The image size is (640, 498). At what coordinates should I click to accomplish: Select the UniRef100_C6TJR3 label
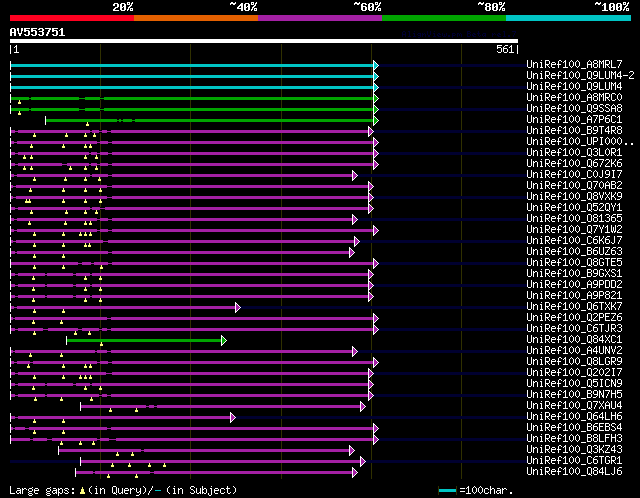click(574, 329)
